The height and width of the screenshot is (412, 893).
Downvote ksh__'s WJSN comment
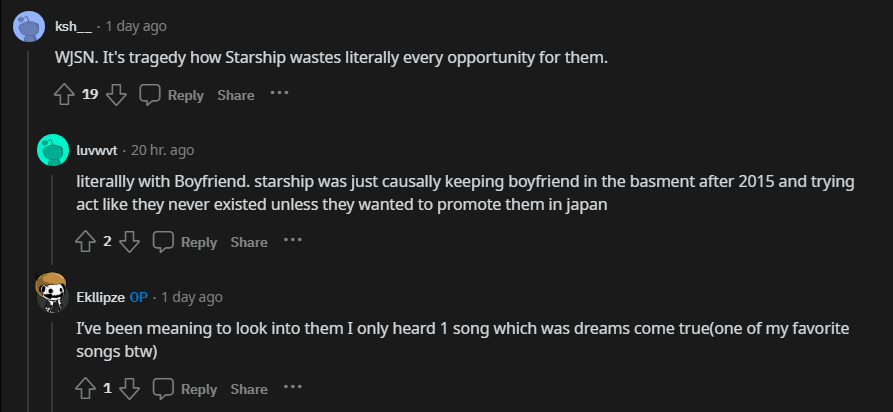pos(116,95)
